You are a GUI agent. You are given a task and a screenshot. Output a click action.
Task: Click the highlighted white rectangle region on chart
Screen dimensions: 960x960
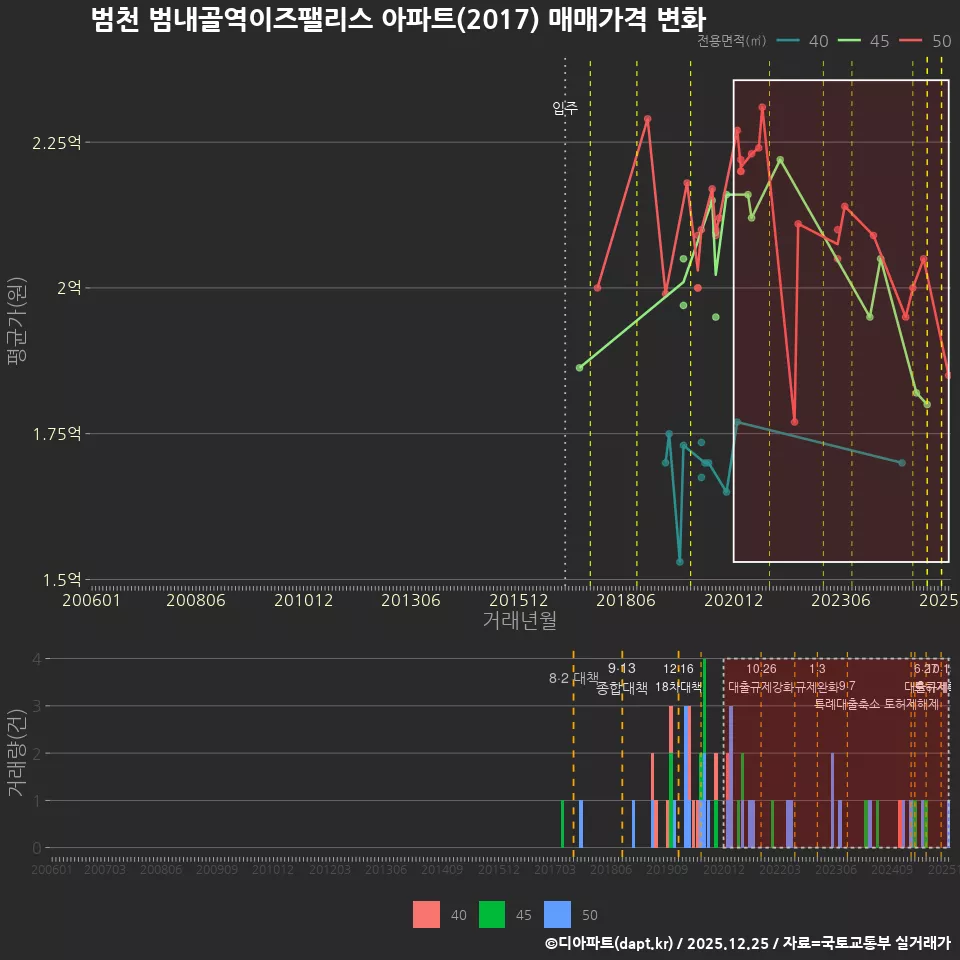[x=840, y=320]
